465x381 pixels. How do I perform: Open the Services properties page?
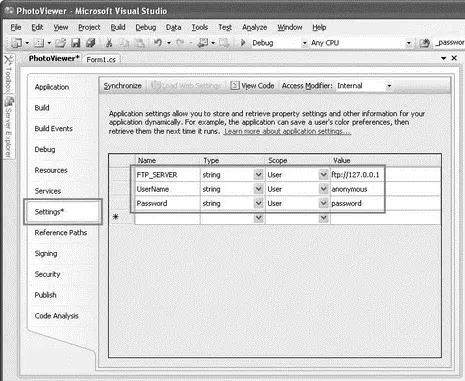(48, 191)
